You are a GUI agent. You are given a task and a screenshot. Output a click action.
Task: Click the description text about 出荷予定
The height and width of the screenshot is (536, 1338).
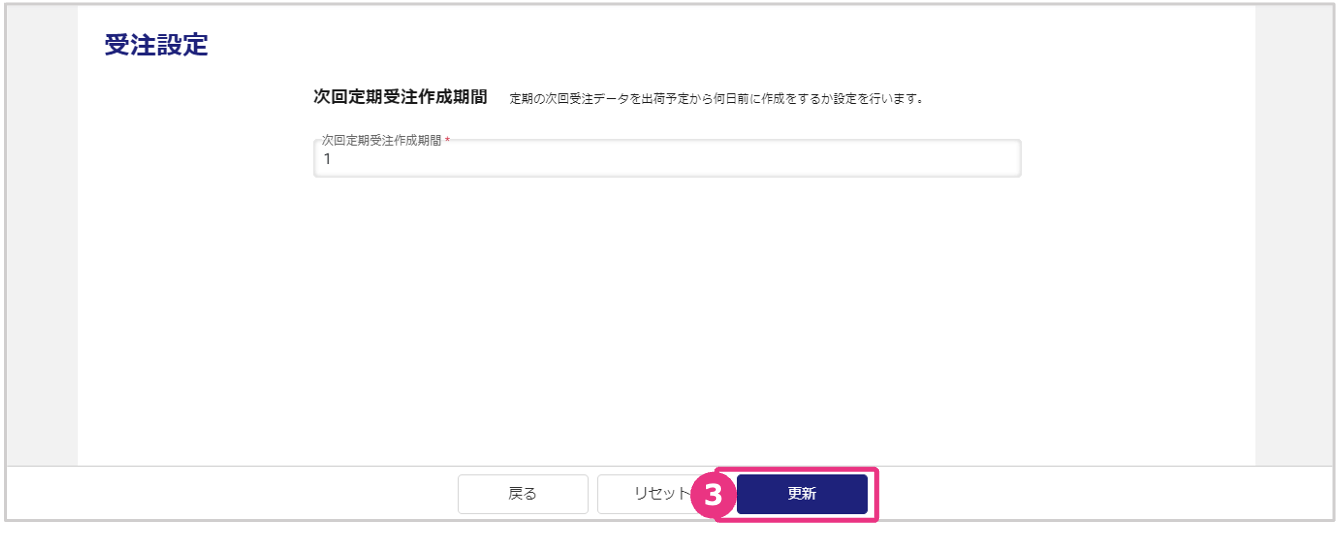click(x=715, y=99)
